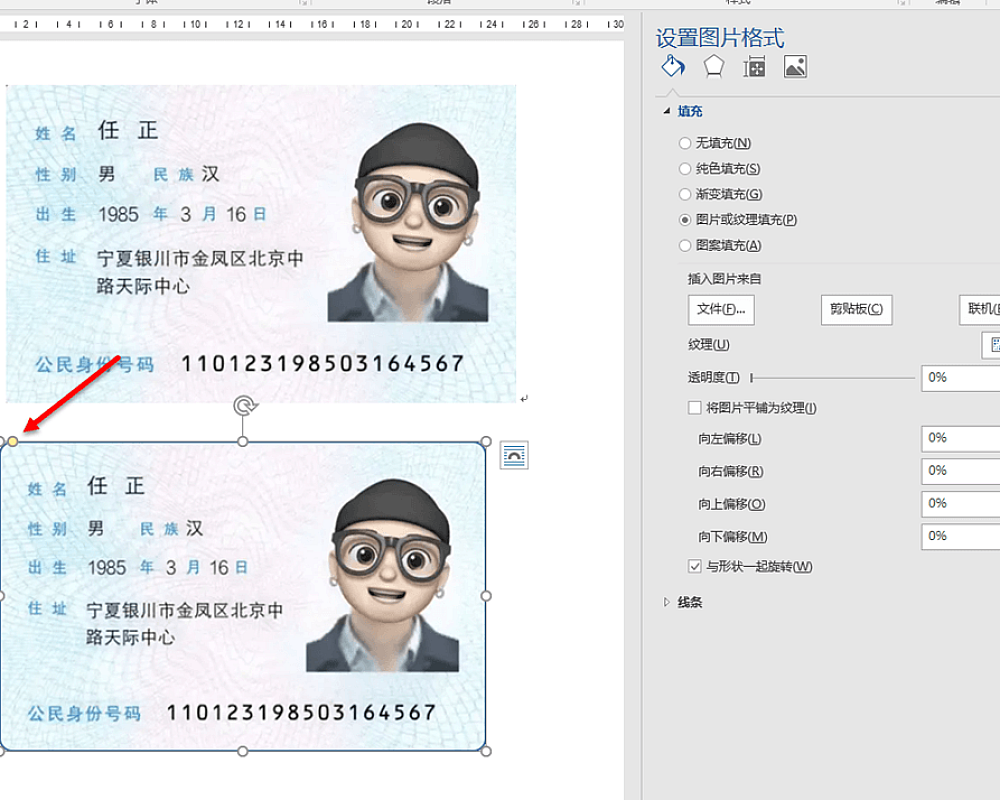Open the 纹理 texture dropdown
Image resolution: width=1000 pixels, height=800 pixels.
coord(993,345)
